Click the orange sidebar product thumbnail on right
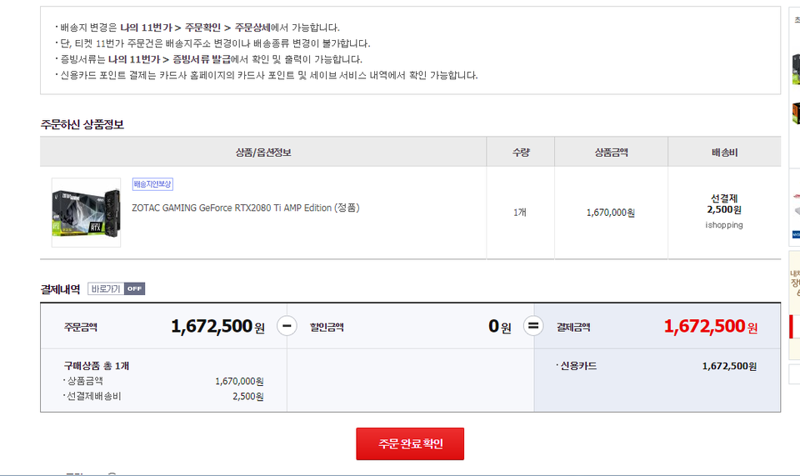Viewport: 800px width, 476px height. [796, 113]
